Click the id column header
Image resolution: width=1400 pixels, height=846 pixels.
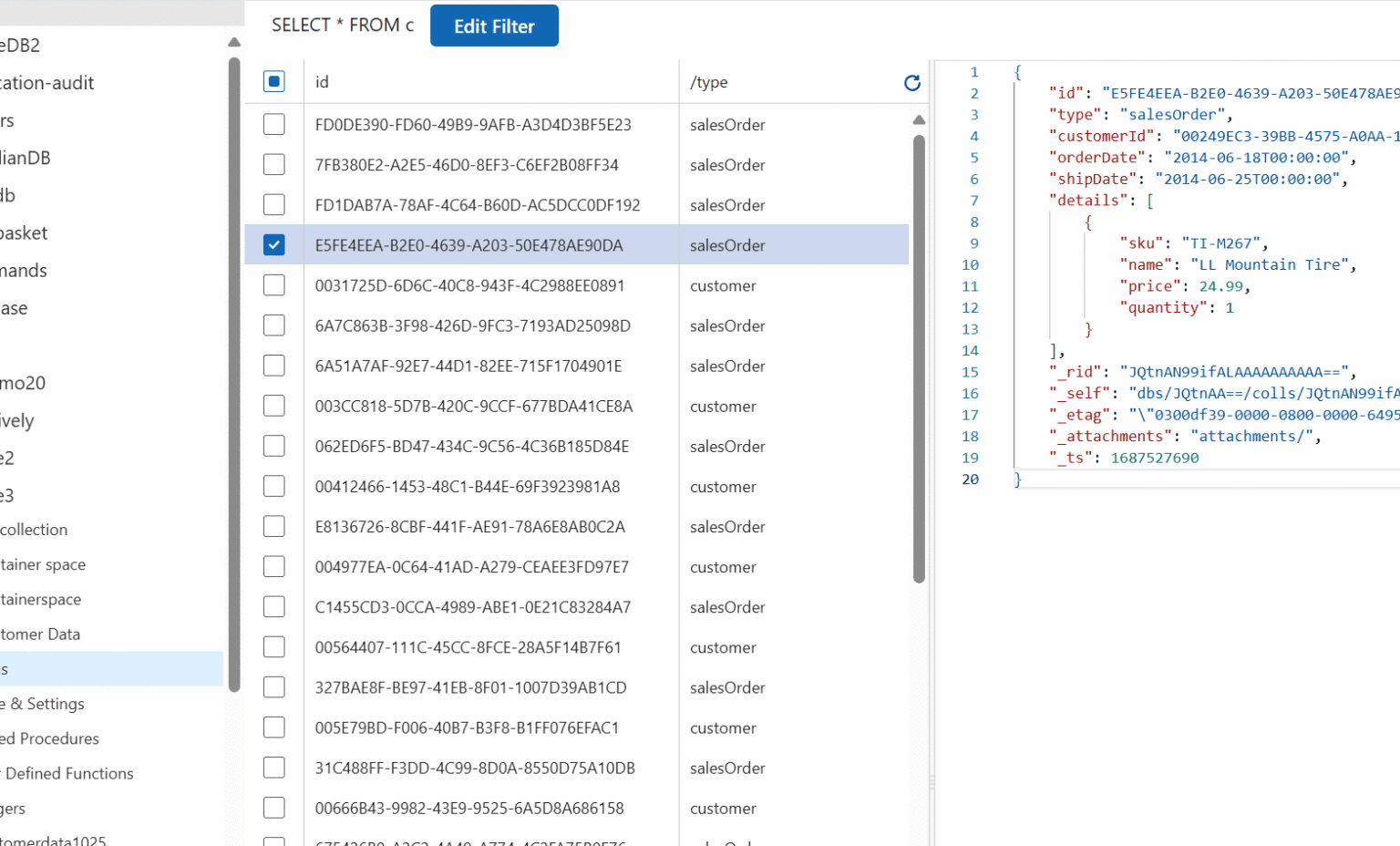(x=322, y=83)
